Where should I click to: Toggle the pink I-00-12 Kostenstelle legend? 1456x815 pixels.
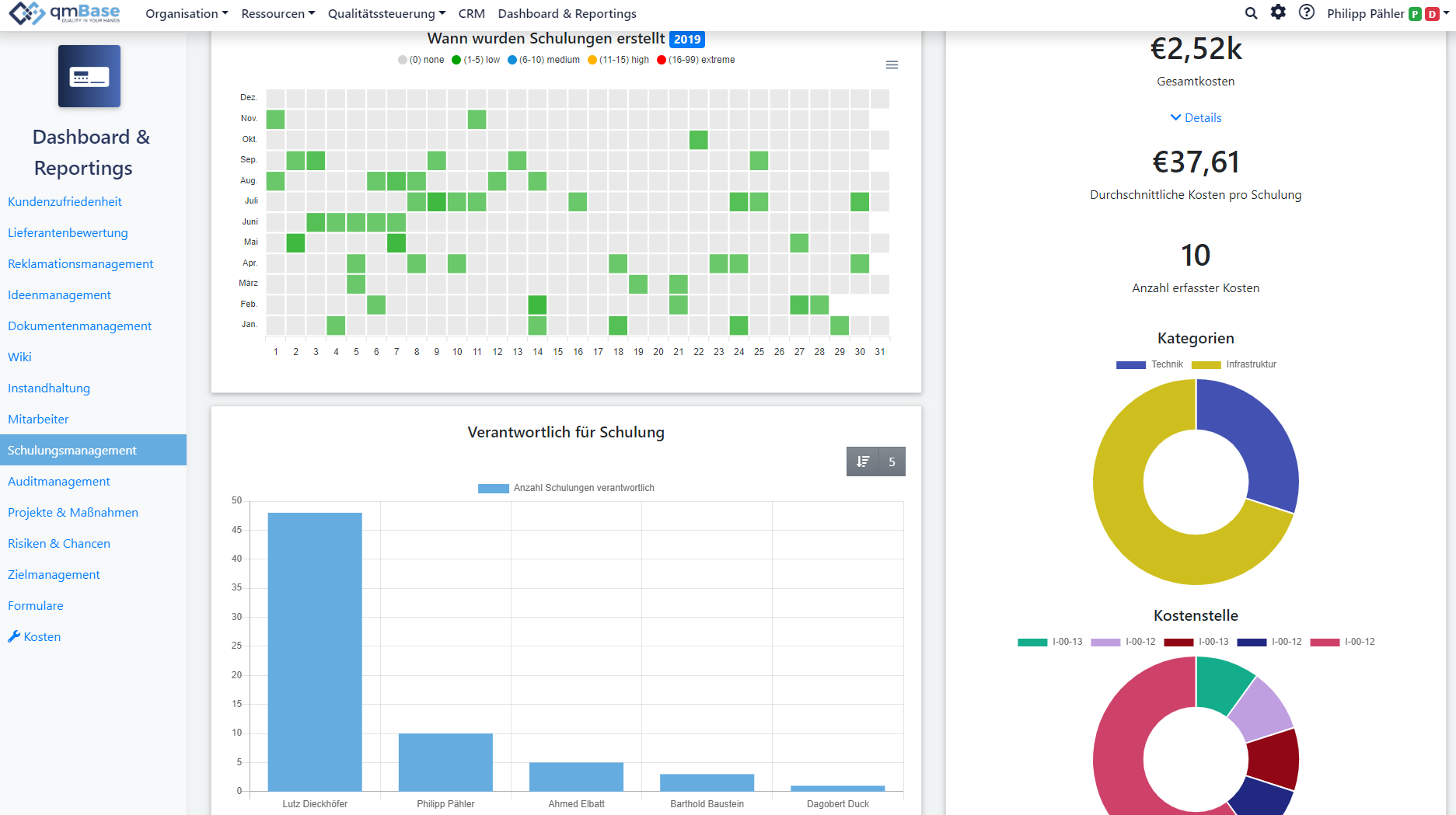click(x=1342, y=642)
